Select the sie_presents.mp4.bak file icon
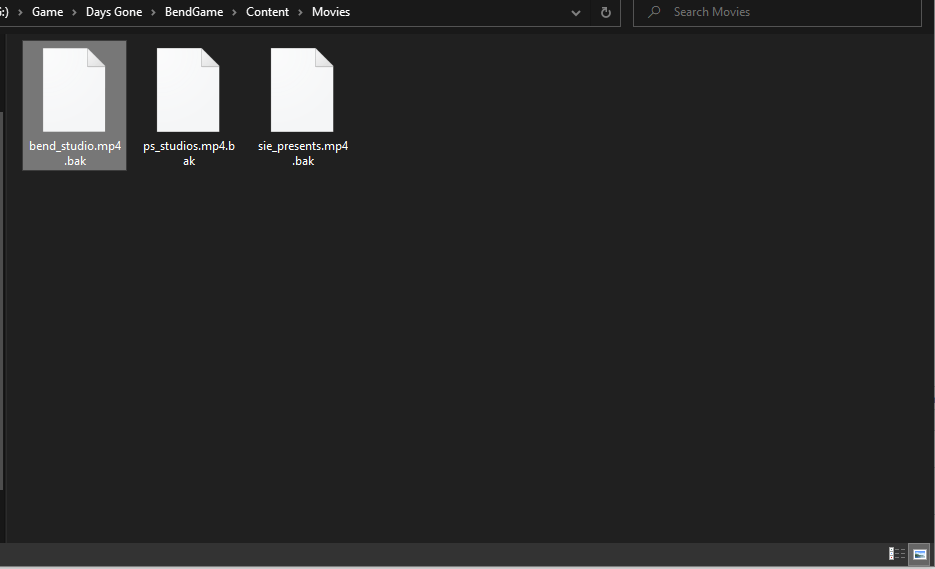Viewport: 935px width, 569px height. (302, 90)
